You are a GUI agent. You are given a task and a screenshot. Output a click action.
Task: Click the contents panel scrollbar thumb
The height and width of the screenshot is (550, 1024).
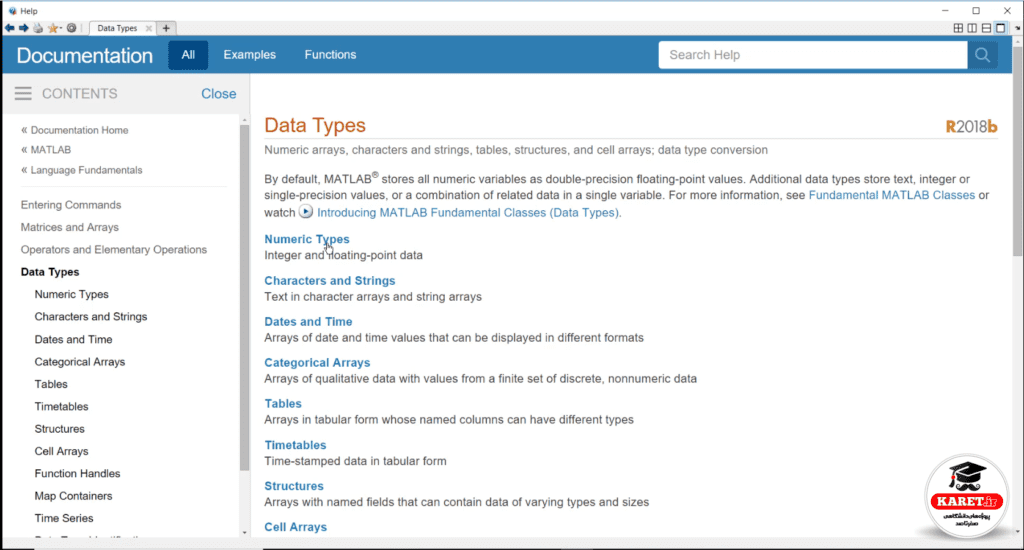point(244,297)
